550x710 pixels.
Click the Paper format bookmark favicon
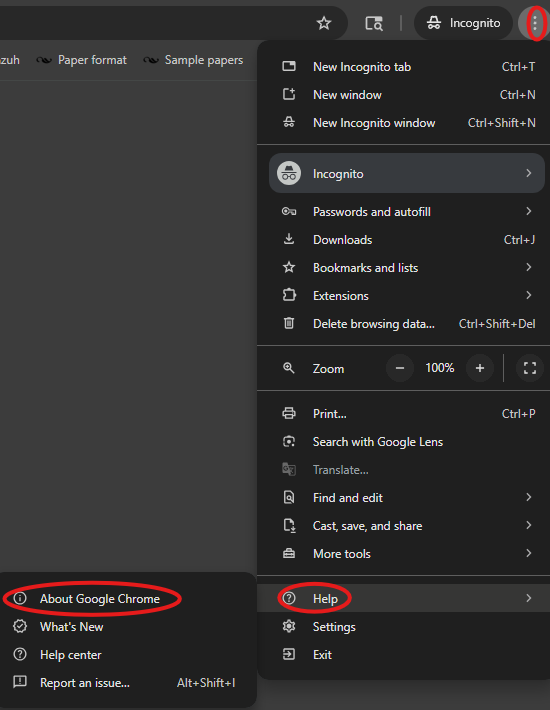pos(44,60)
